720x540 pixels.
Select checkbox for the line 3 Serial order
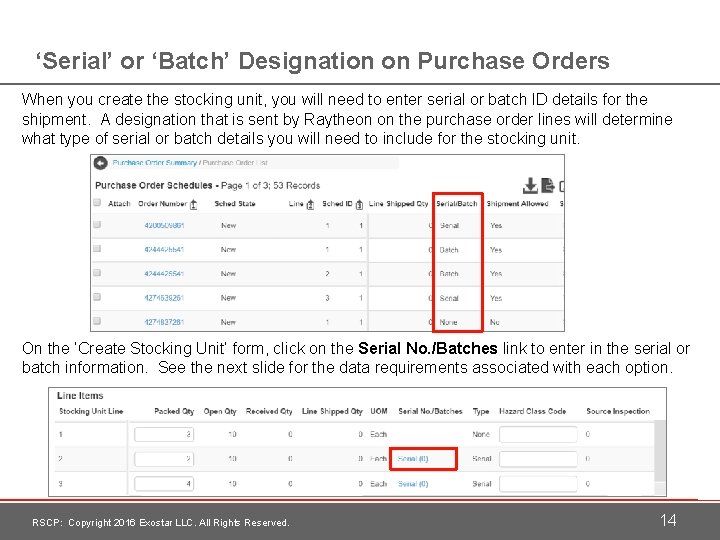click(x=97, y=297)
